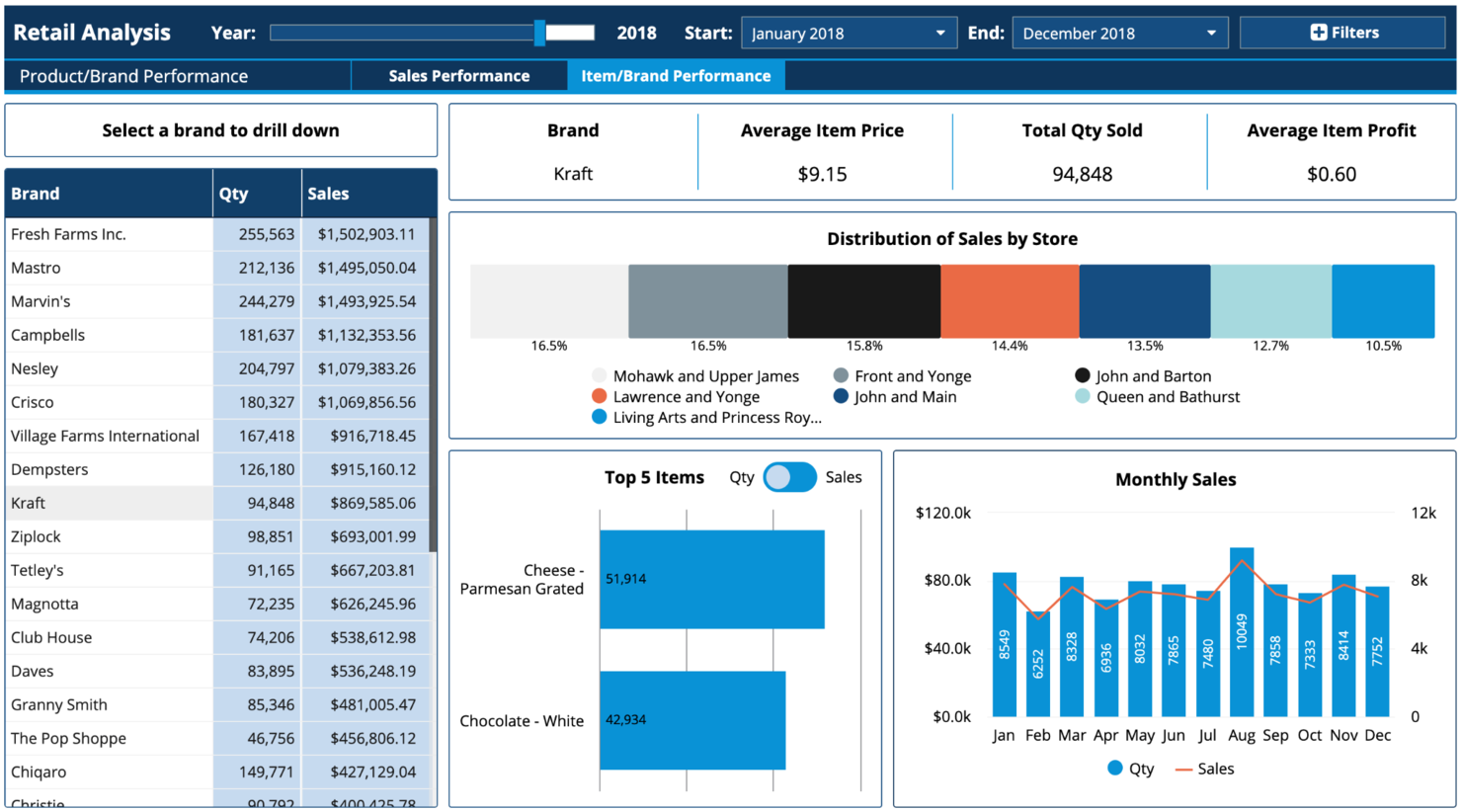Open the Start month dropdown

click(849, 33)
